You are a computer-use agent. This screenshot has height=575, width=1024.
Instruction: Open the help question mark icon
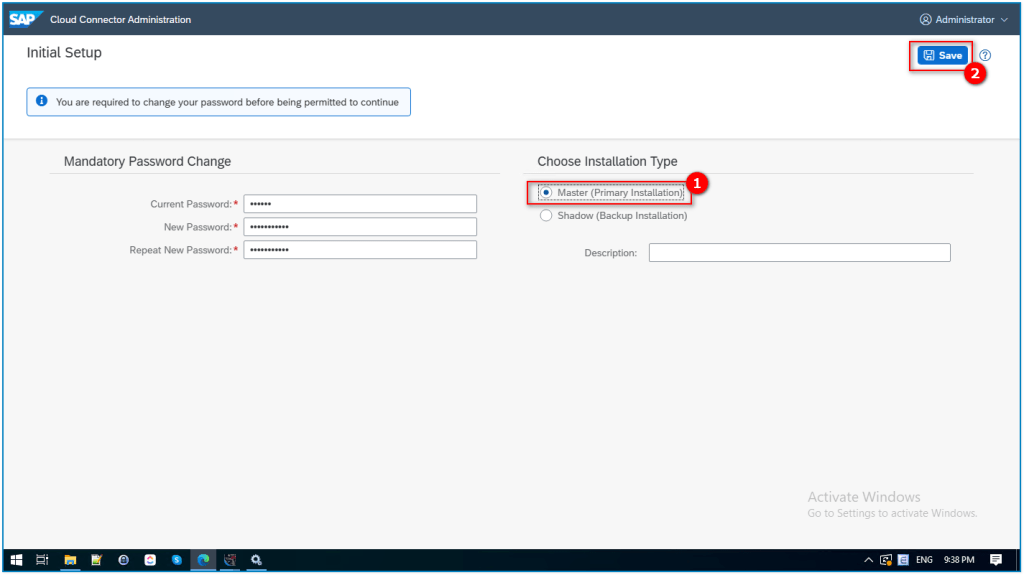tap(985, 56)
